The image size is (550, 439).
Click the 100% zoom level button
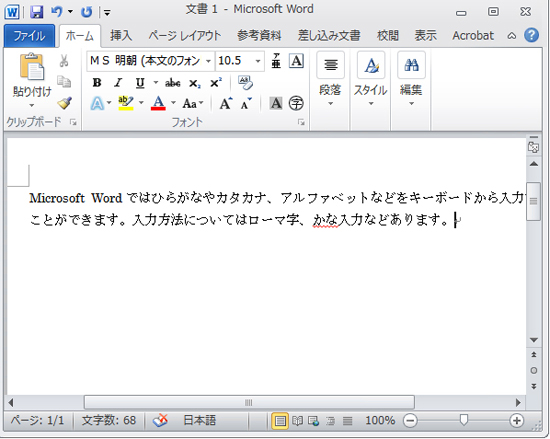tap(380, 420)
